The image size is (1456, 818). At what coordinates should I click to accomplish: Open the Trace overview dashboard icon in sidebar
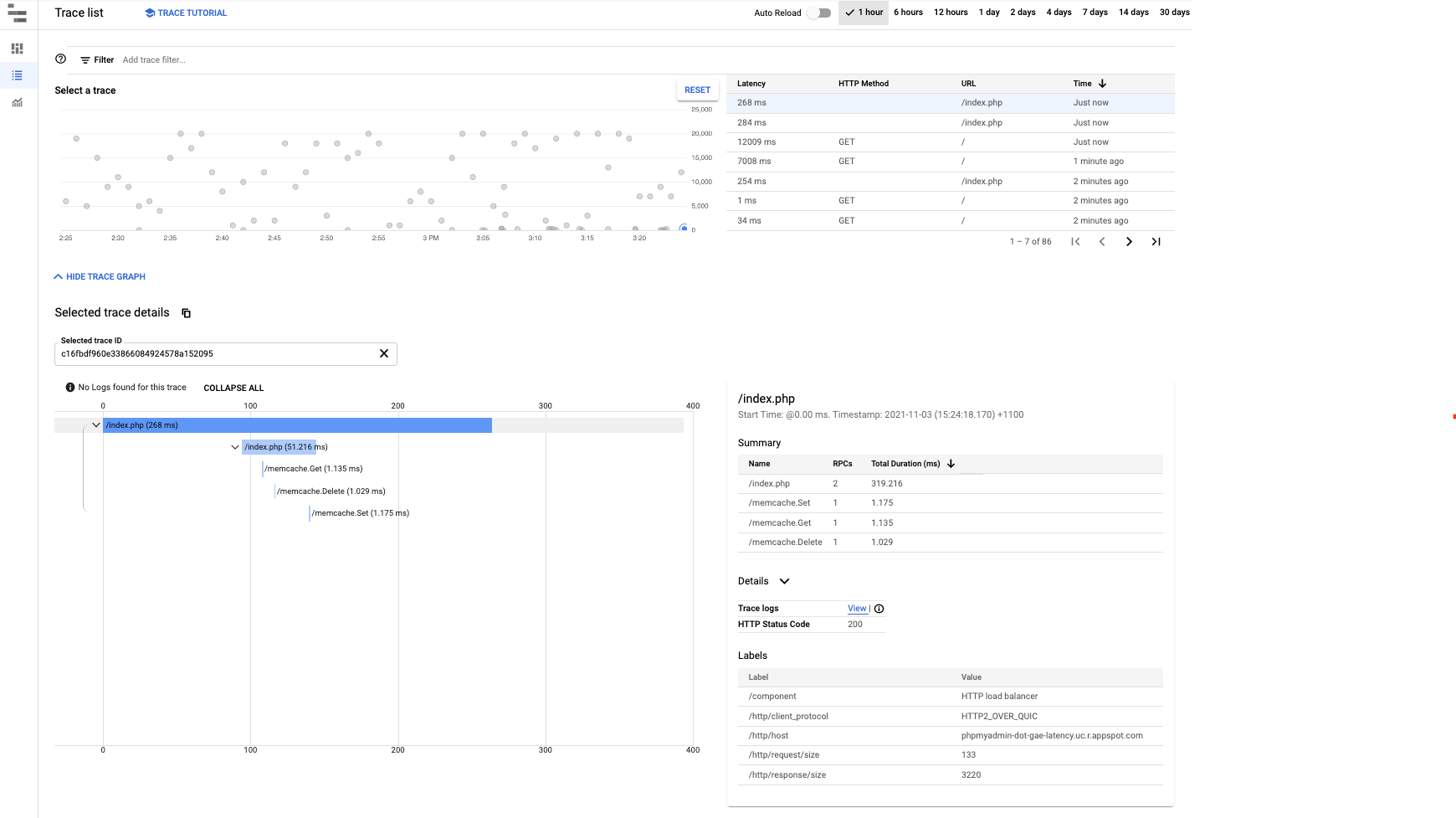coord(16,49)
